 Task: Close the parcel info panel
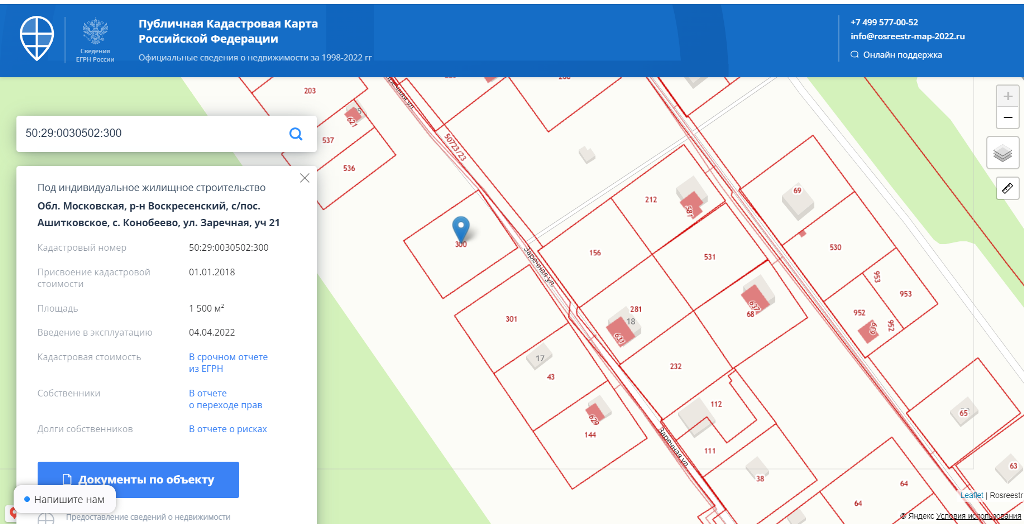click(x=305, y=178)
